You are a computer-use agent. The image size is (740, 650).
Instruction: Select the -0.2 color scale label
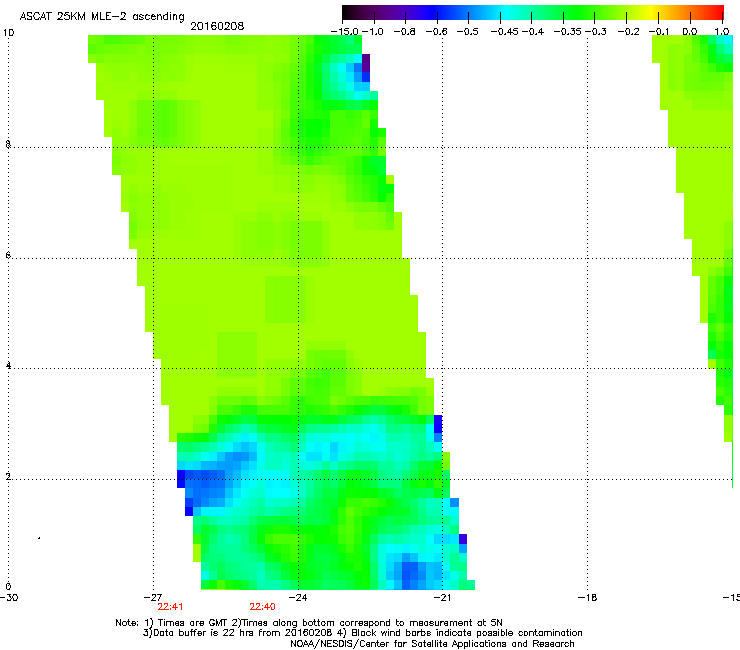click(628, 32)
